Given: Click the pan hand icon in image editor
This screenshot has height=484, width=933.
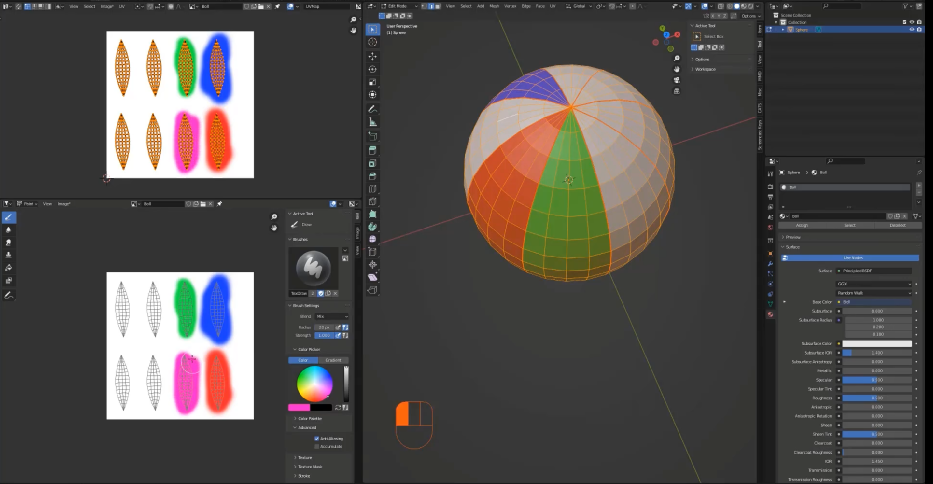Looking at the screenshot, I should click(x=274, y=228).
